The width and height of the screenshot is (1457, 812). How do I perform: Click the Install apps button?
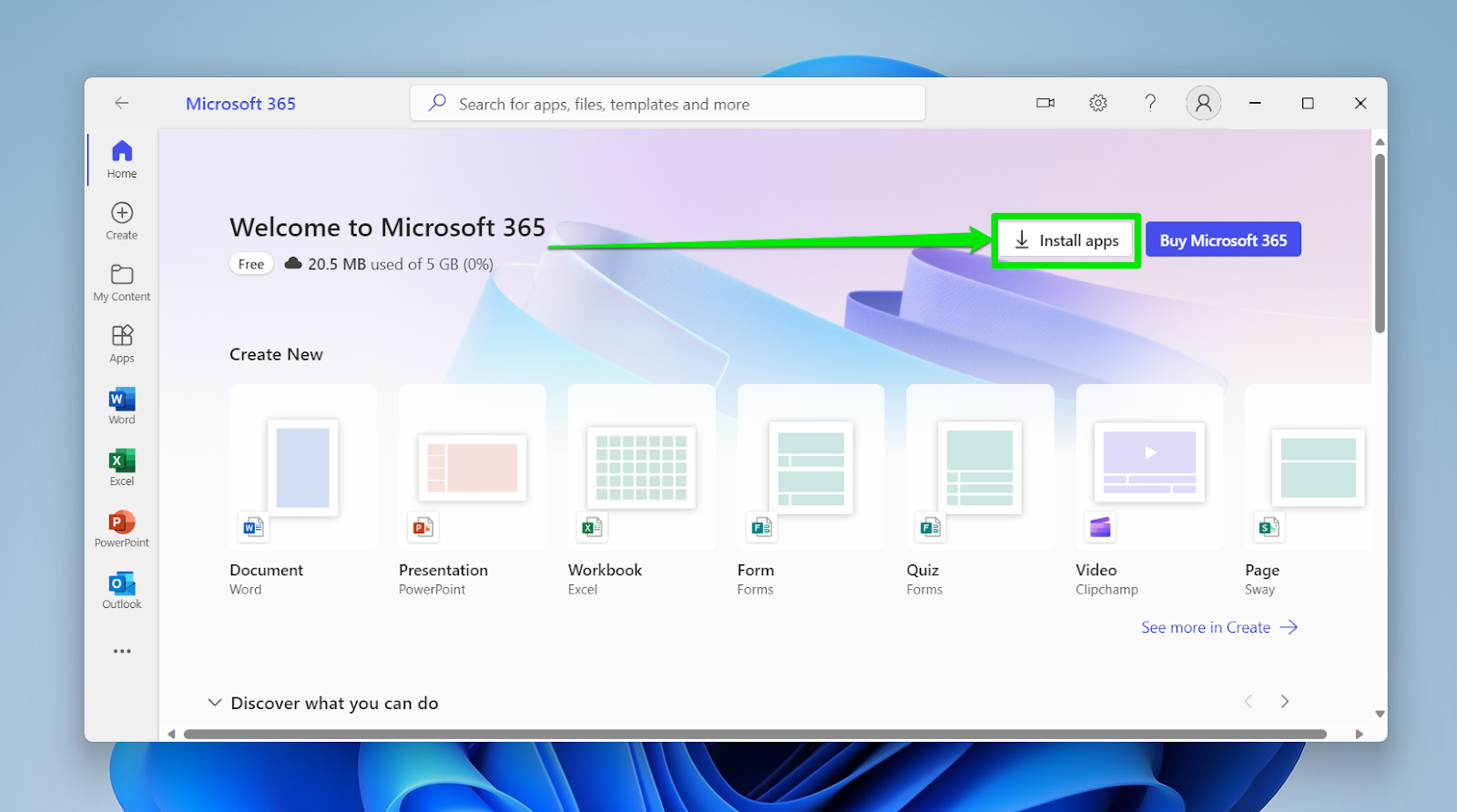1065,240
